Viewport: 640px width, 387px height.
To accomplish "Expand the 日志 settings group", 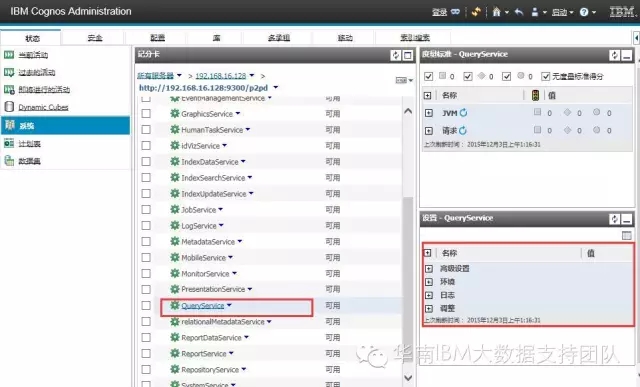I will click(x=429, y=295).
